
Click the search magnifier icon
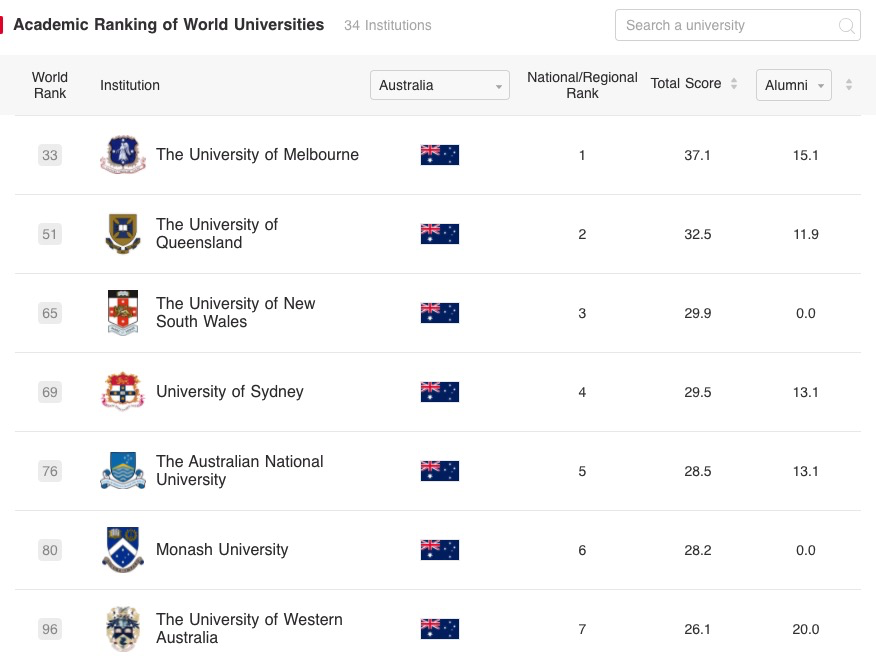847,26
